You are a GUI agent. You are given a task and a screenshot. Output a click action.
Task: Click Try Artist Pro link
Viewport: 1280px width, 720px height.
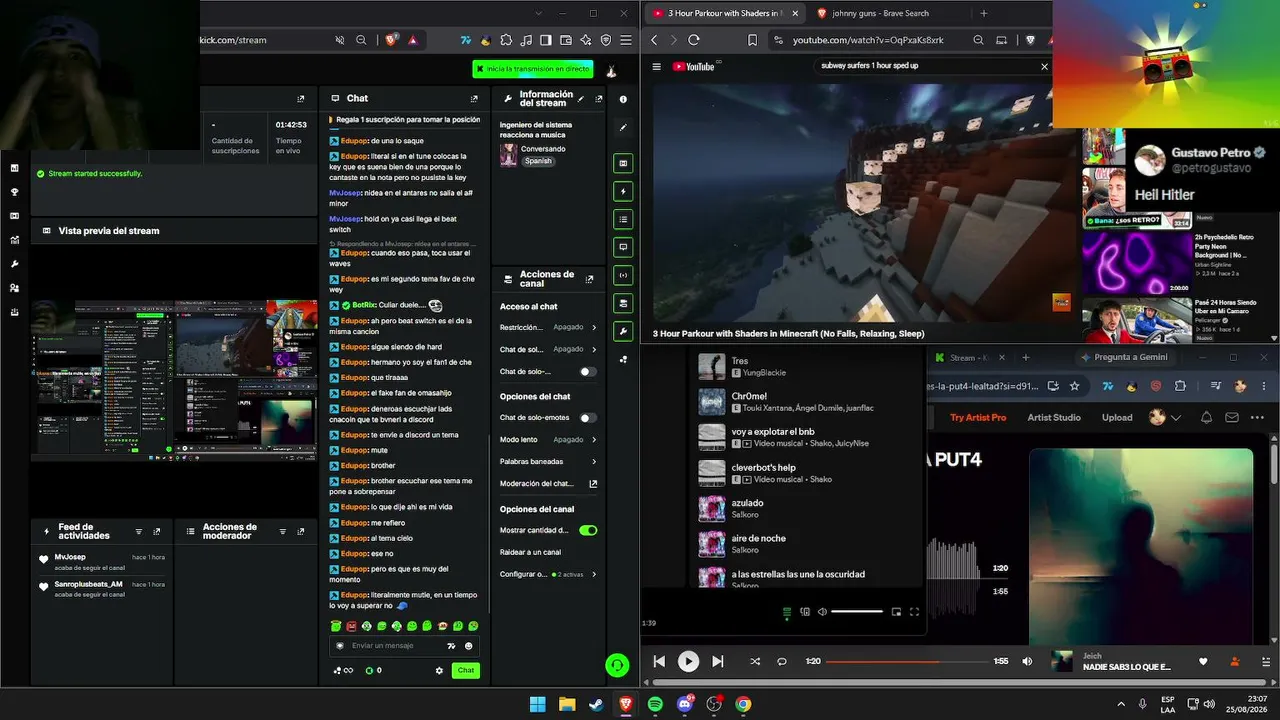pyautogui.click(x=978, y=417)
